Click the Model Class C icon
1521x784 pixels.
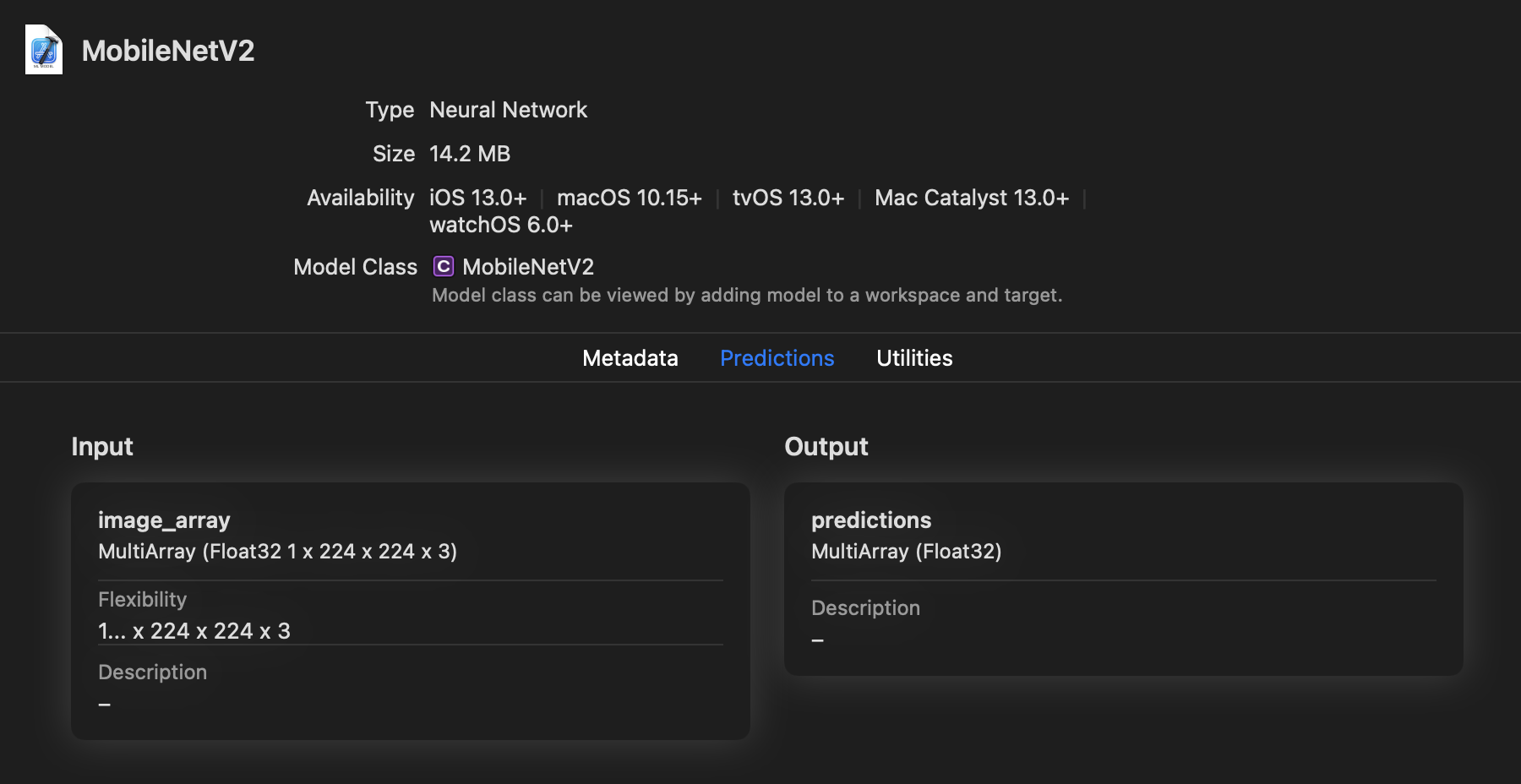tap(444, 267)
